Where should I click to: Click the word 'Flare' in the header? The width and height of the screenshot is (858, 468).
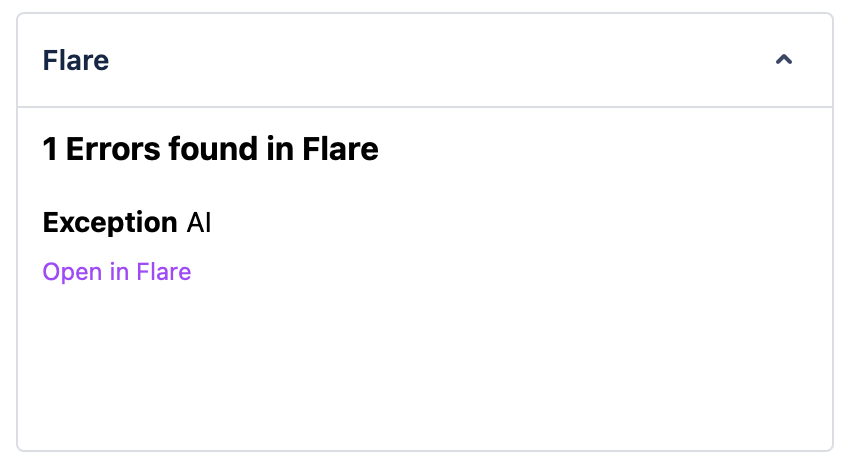(x=76, y=60)
